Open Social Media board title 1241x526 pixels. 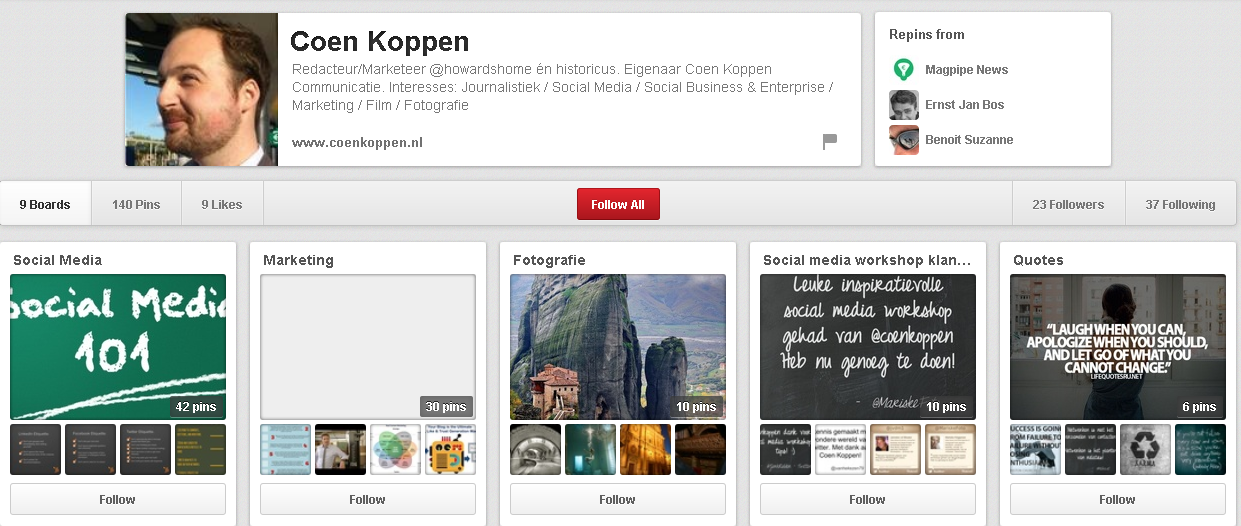pos(57,260)
